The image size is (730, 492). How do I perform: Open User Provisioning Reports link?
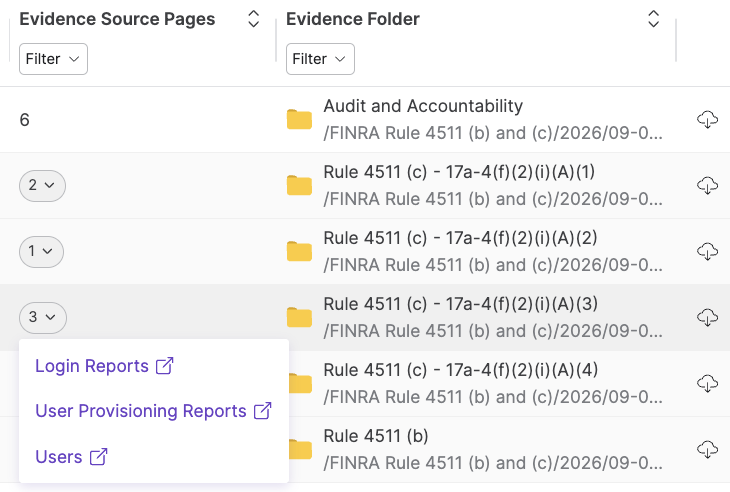click(153, 411)
